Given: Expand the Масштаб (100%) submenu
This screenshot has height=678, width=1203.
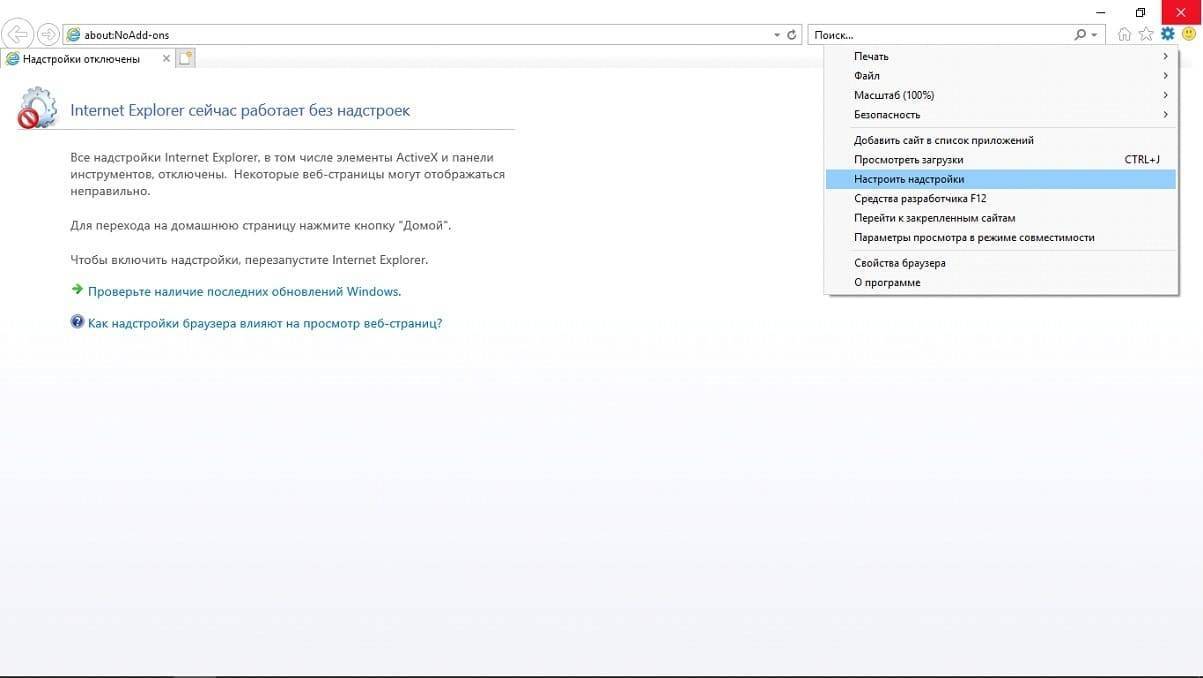Looking at the screenshot, I should point(1001,95).
